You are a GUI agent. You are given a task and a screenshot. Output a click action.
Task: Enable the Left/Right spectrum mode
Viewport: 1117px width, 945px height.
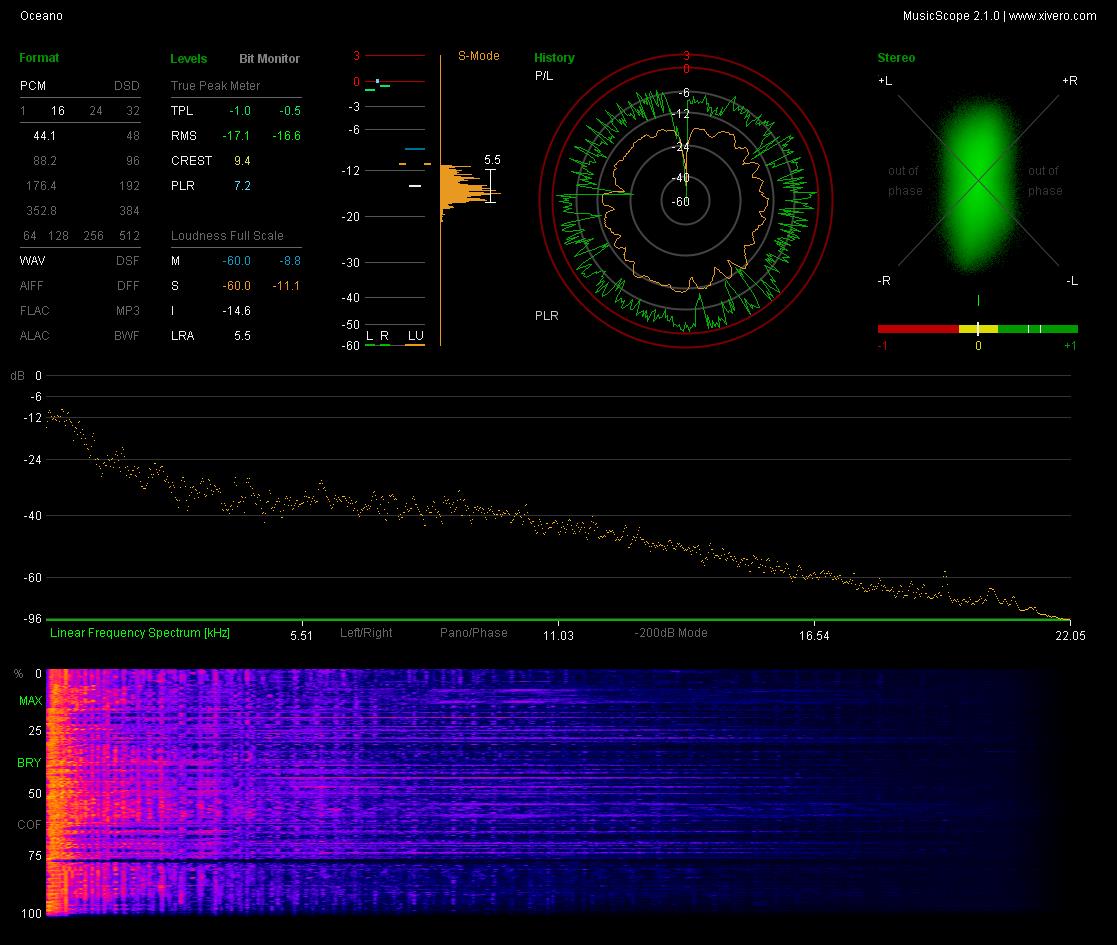[x=366, y=632]
